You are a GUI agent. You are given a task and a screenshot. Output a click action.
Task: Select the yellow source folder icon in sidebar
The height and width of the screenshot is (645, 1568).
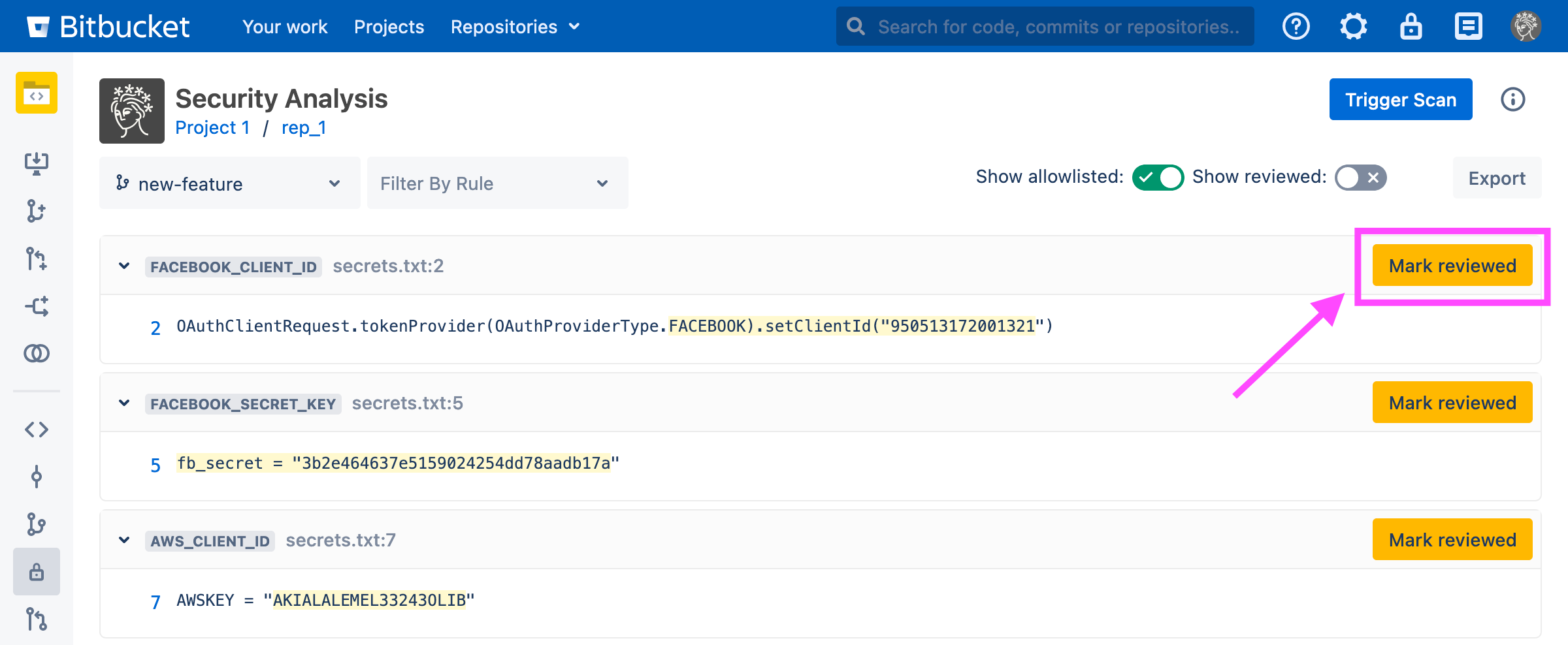click(36, 93)
